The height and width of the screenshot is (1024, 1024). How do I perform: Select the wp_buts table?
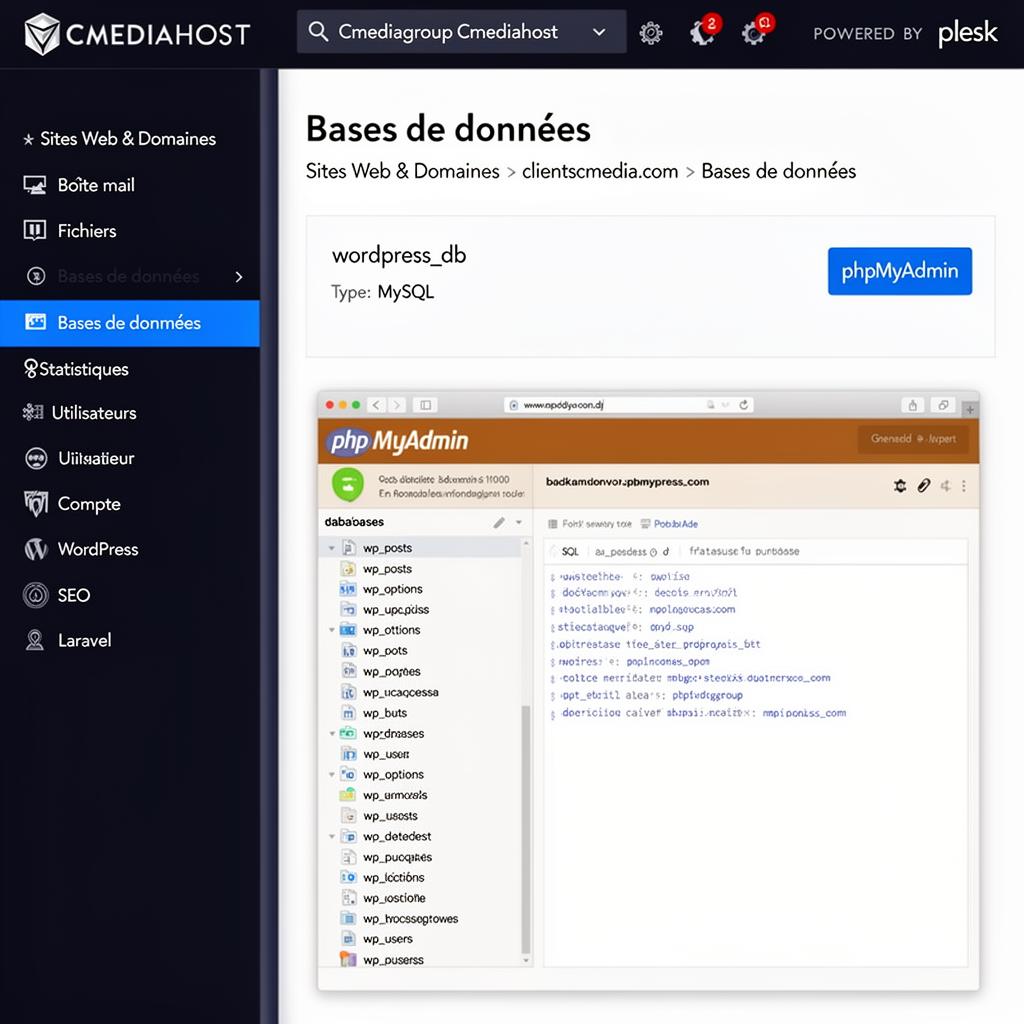point(385,713)
